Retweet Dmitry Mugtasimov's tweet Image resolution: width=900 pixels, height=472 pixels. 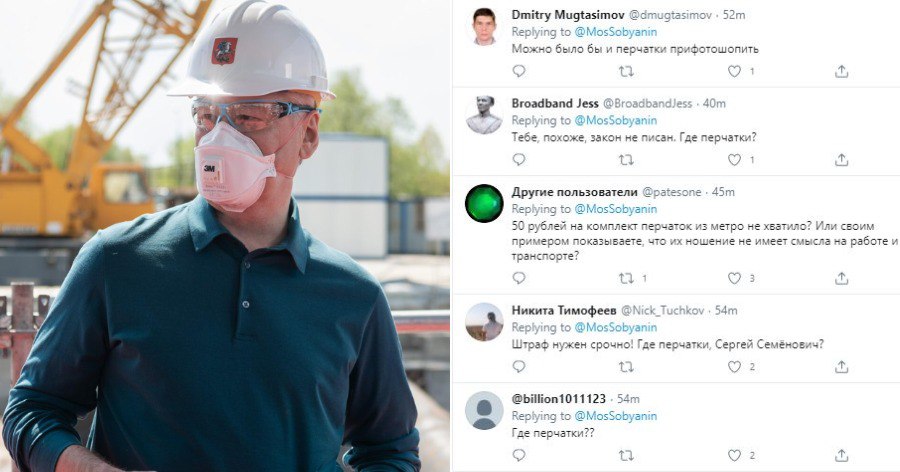tap(626, 71)
